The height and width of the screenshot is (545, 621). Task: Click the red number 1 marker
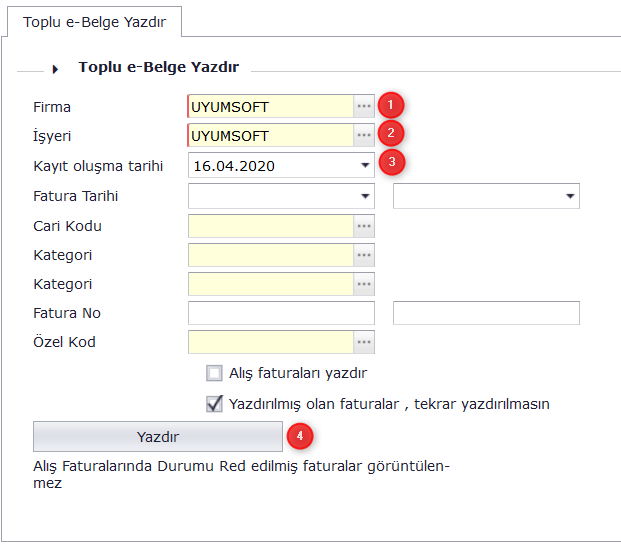(x=393, y=104)
